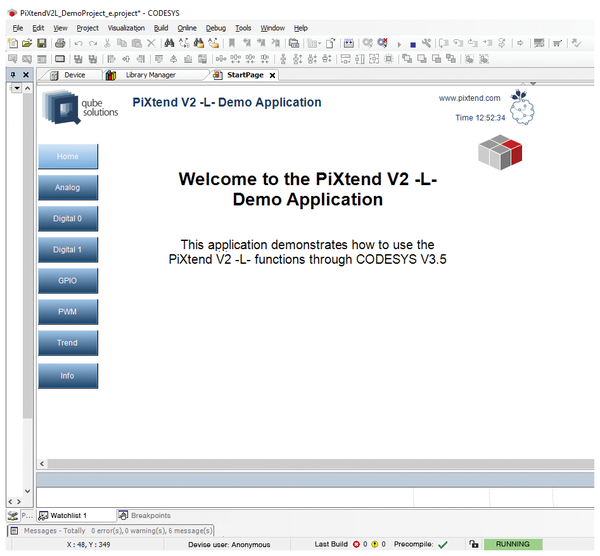600x556 pixels.
Task: Click the PWM navigation button
Action: 68,312
